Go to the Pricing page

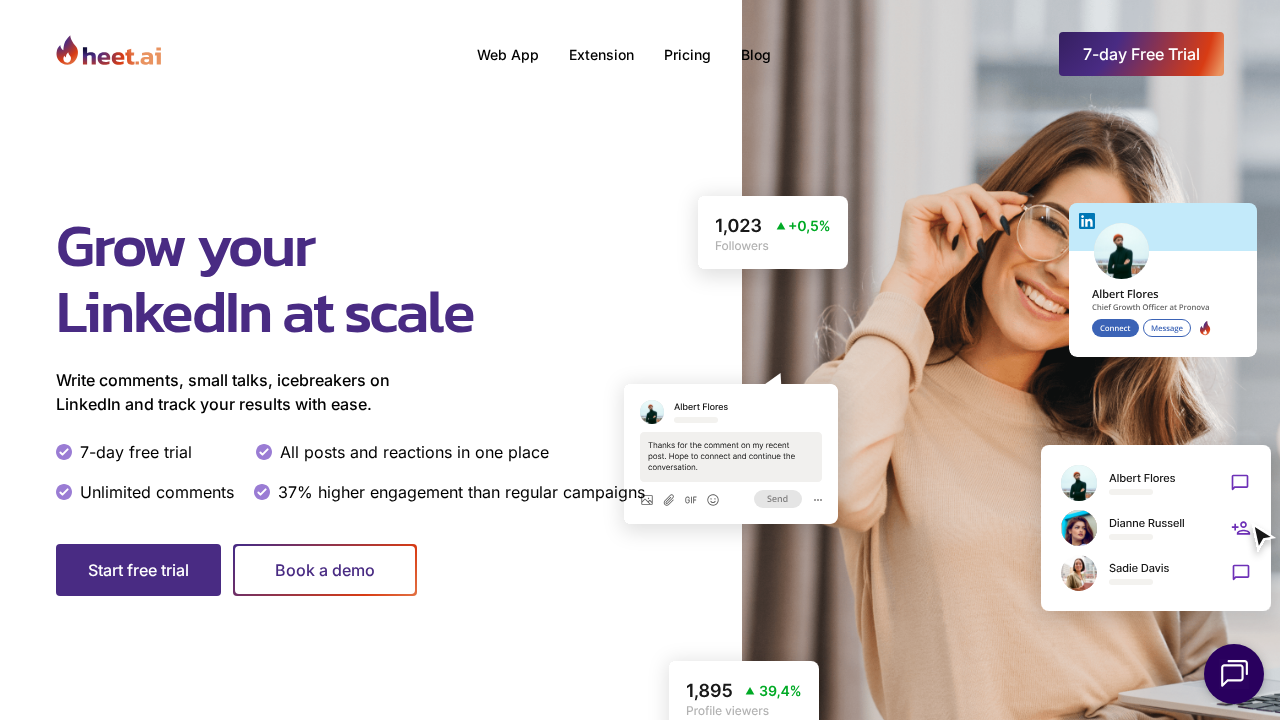pyautogui.click(x=687, y=55)
